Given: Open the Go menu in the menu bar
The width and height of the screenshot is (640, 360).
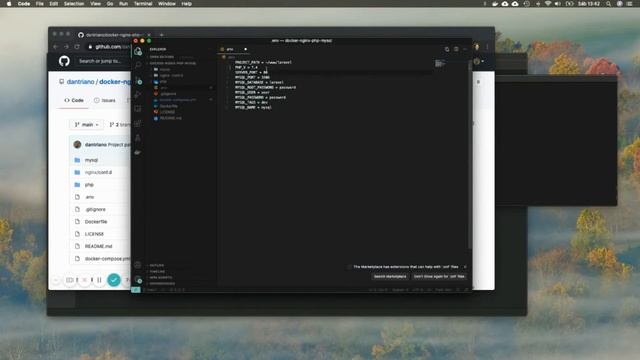Looking at the screenshot, I should tap(110, 4).
